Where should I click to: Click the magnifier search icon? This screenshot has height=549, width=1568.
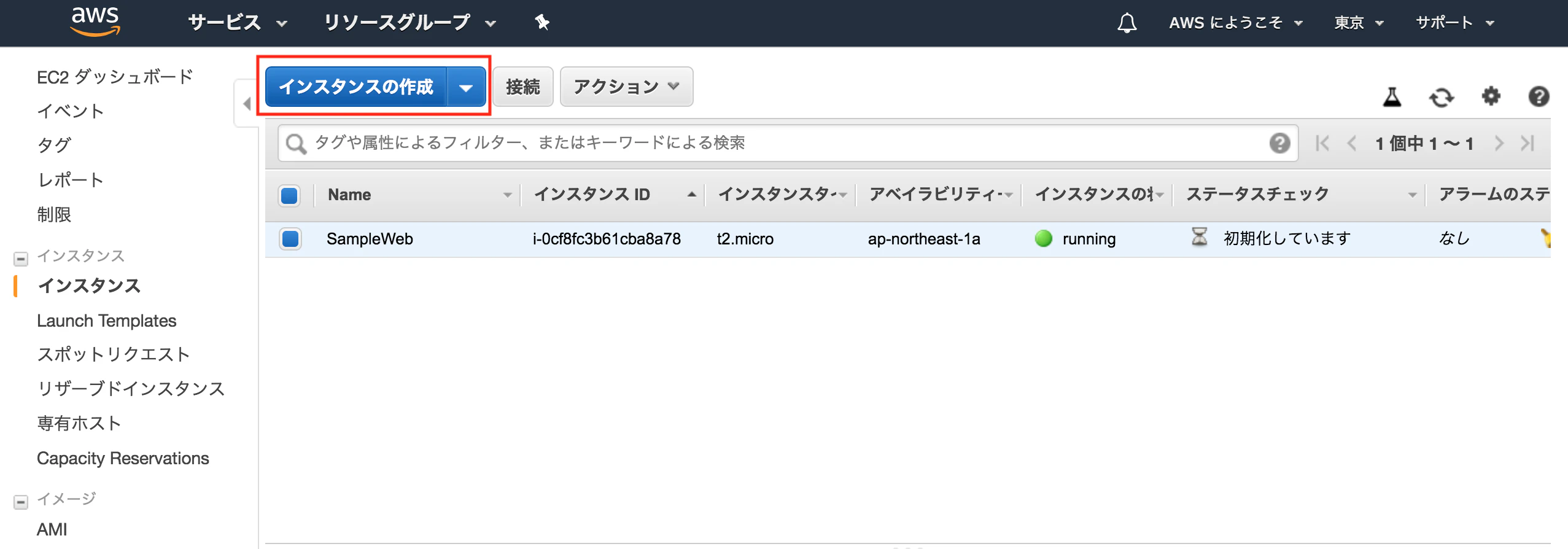point(296,144)
